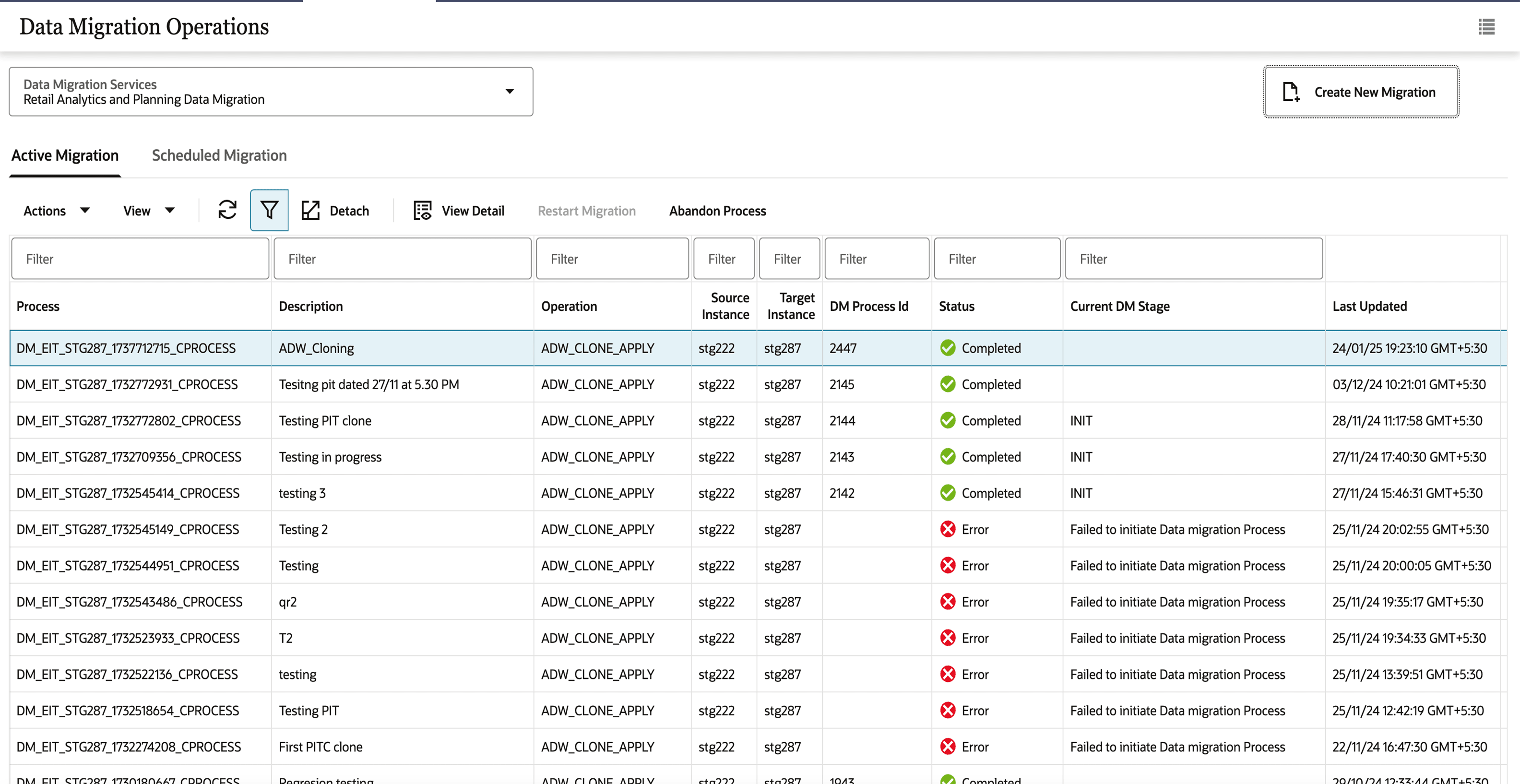Viewport: 1520px width, 784px height.
Task: Click the Detach icon
Action: click(x=310, y=210)
